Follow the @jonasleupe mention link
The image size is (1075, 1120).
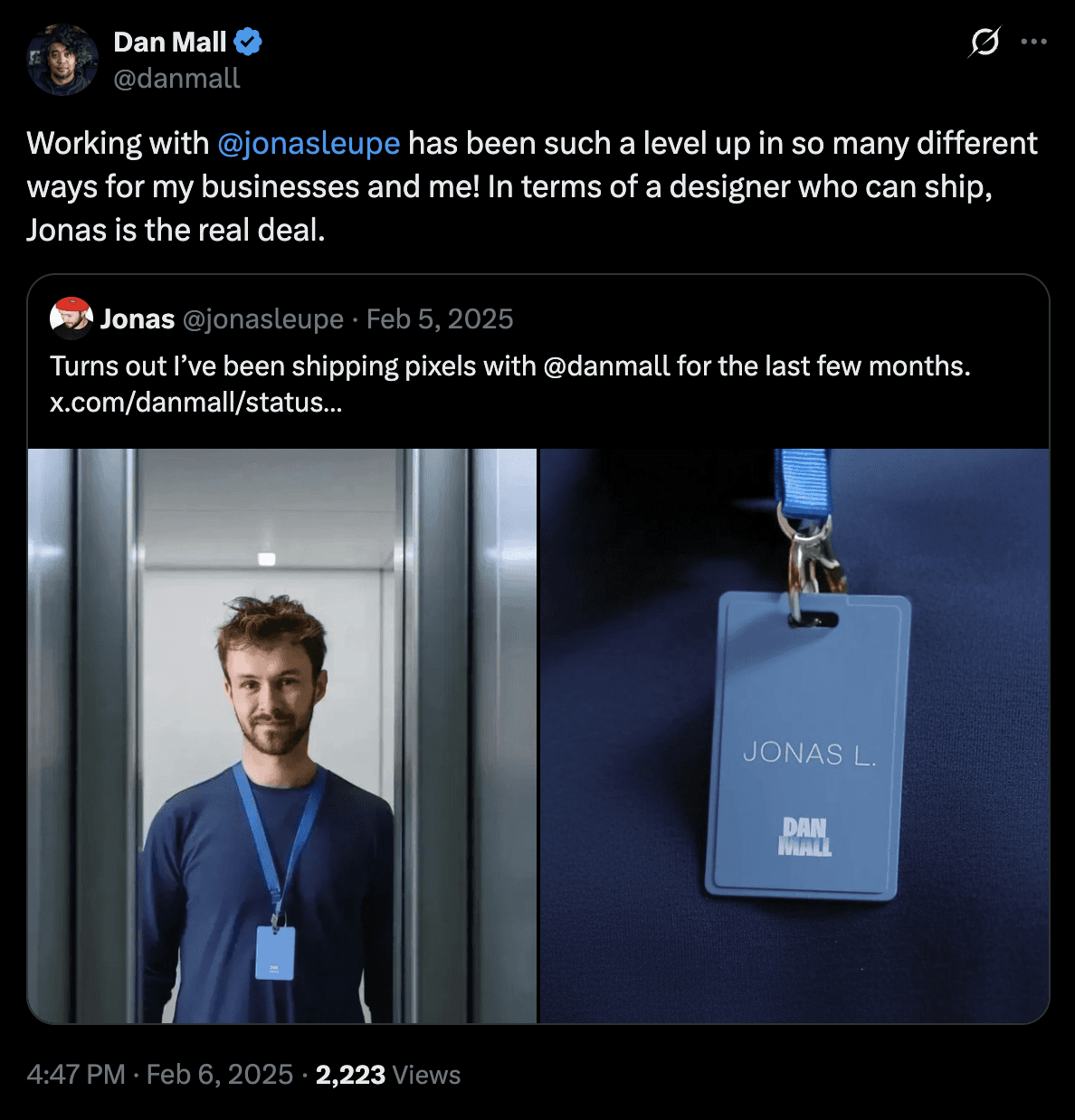click(x=309, y=143)
